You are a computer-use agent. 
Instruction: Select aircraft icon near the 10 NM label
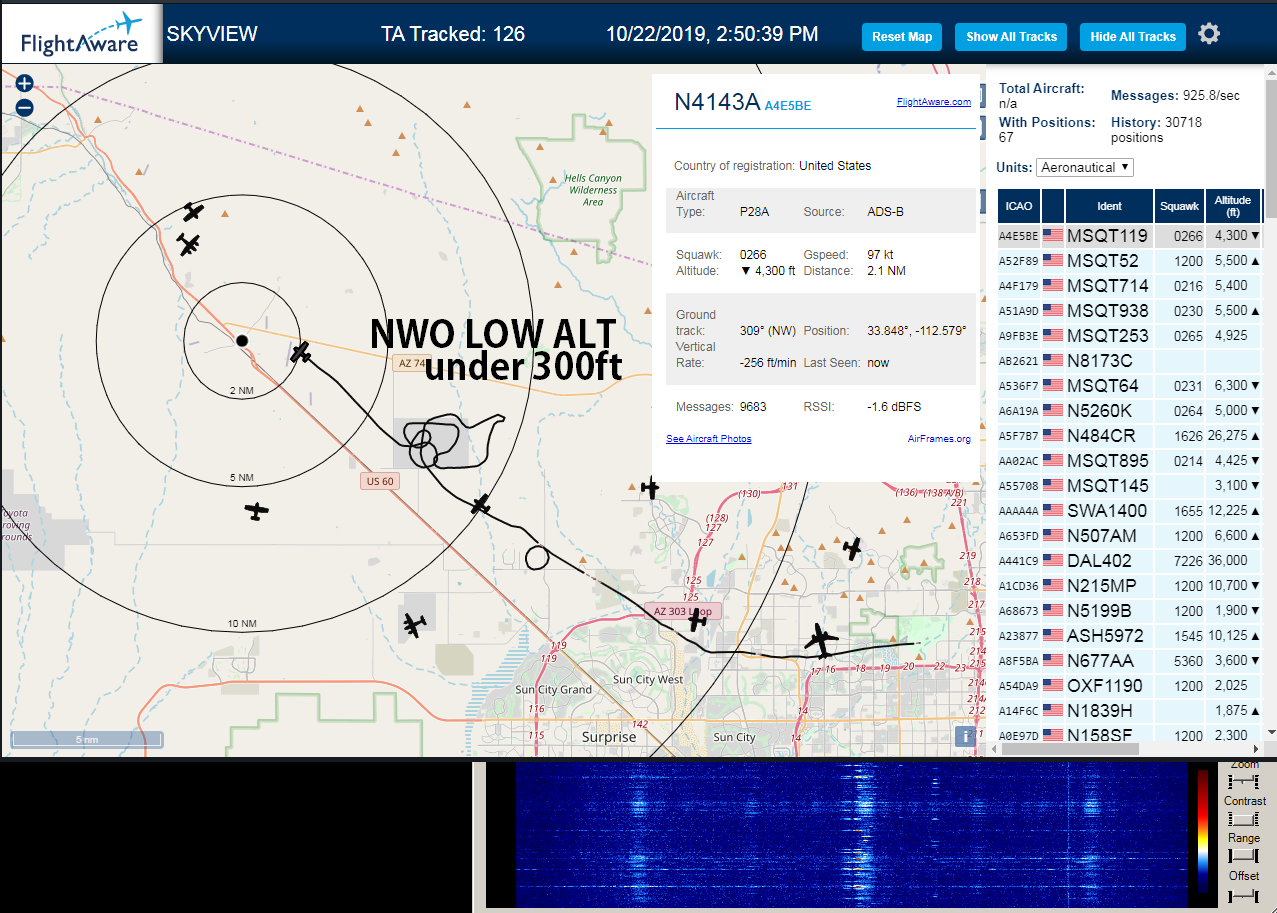414,625
